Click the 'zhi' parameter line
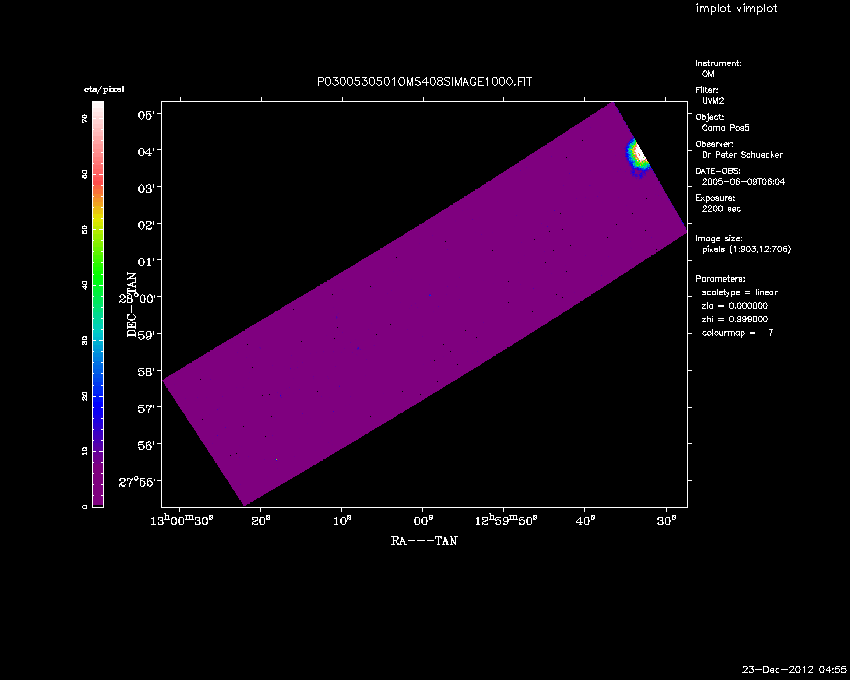The image size is (850, 680). pyautogui.click(x=735, y=319)
